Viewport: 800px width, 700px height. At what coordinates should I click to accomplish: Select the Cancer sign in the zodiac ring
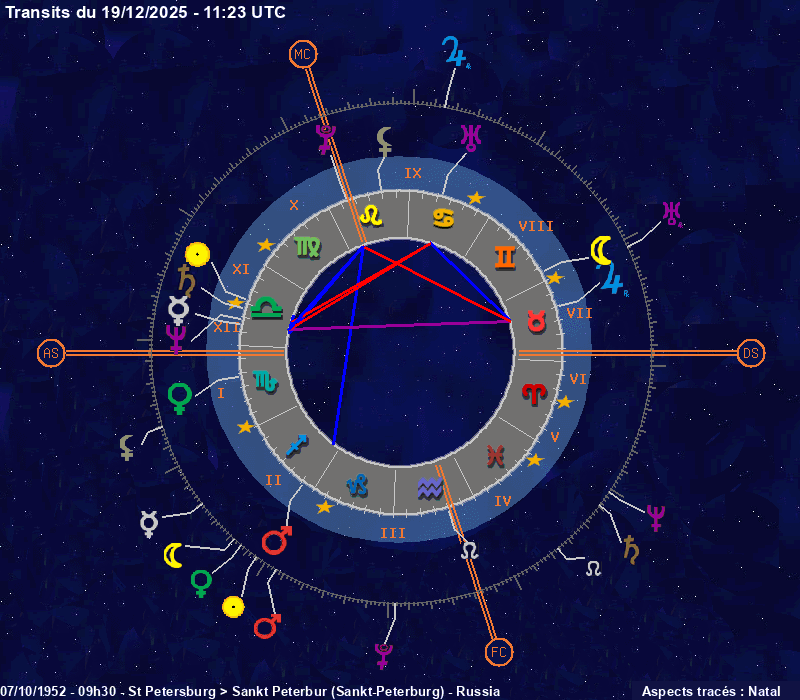pyautogui.click(x=443, y=217)
